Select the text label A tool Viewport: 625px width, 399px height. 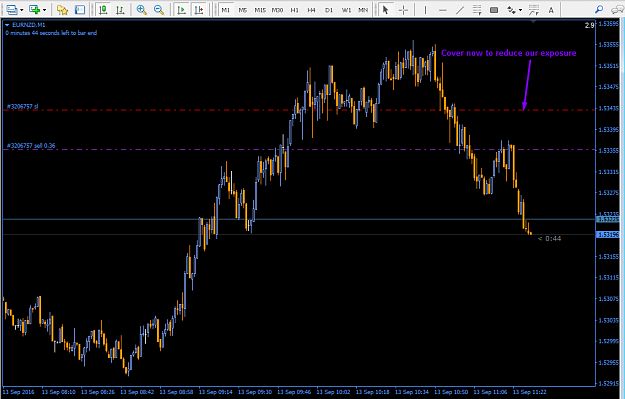point(551,10)
